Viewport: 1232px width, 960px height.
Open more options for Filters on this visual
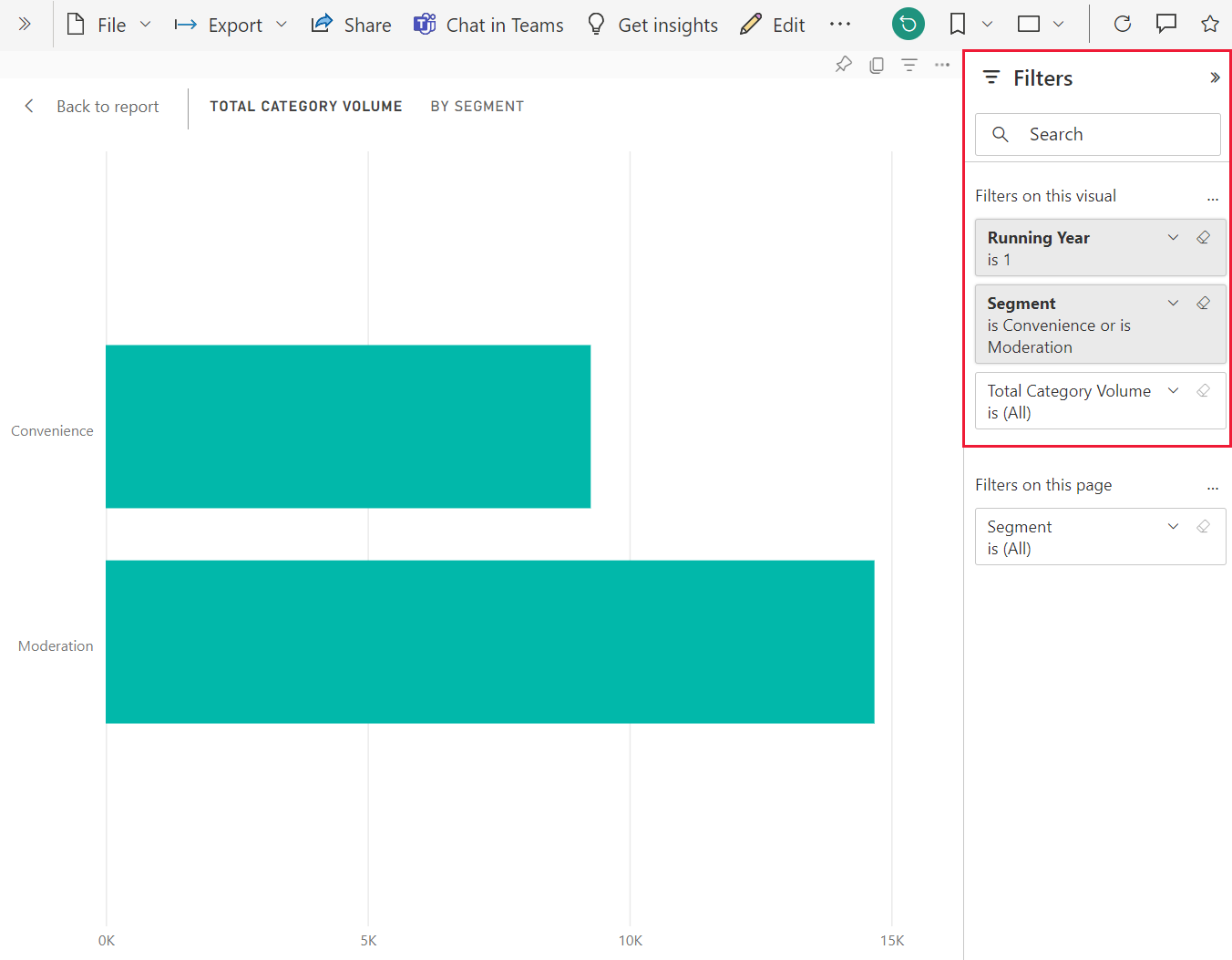[x=1213, y=196]
